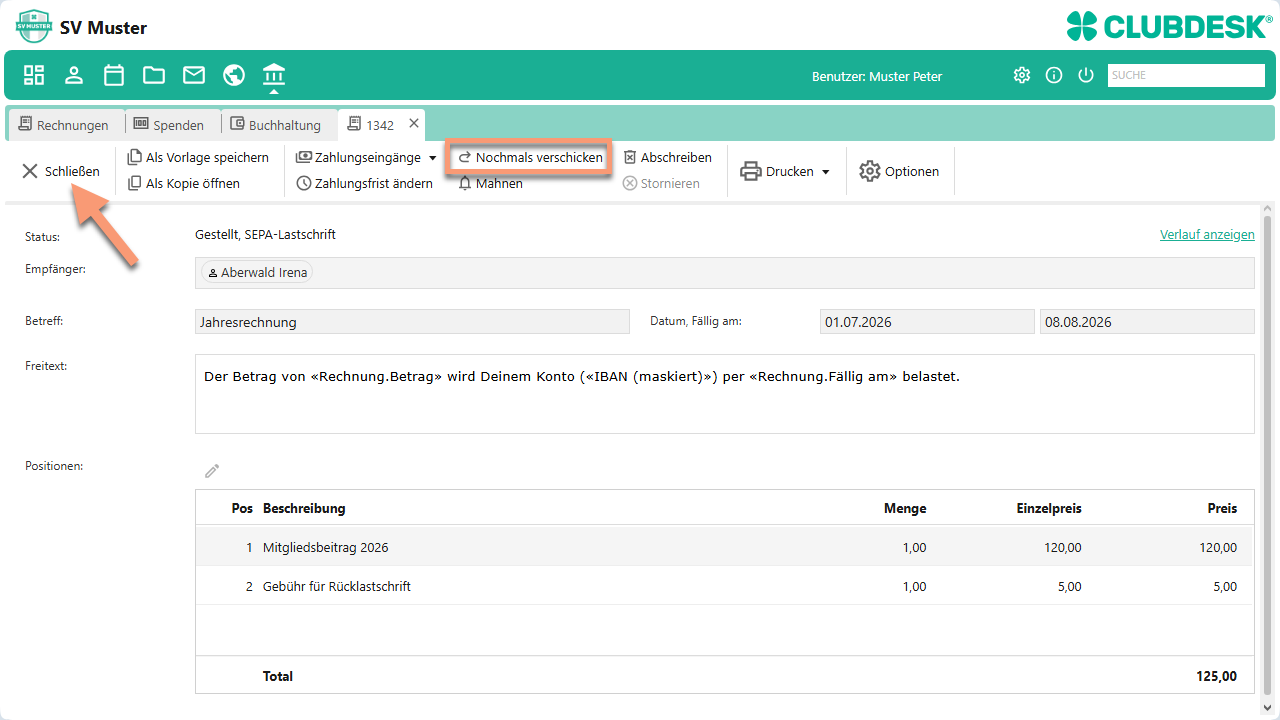Open the website globe icon
1280x720 pixels.
pyautogui.click(x=234, y=75)
